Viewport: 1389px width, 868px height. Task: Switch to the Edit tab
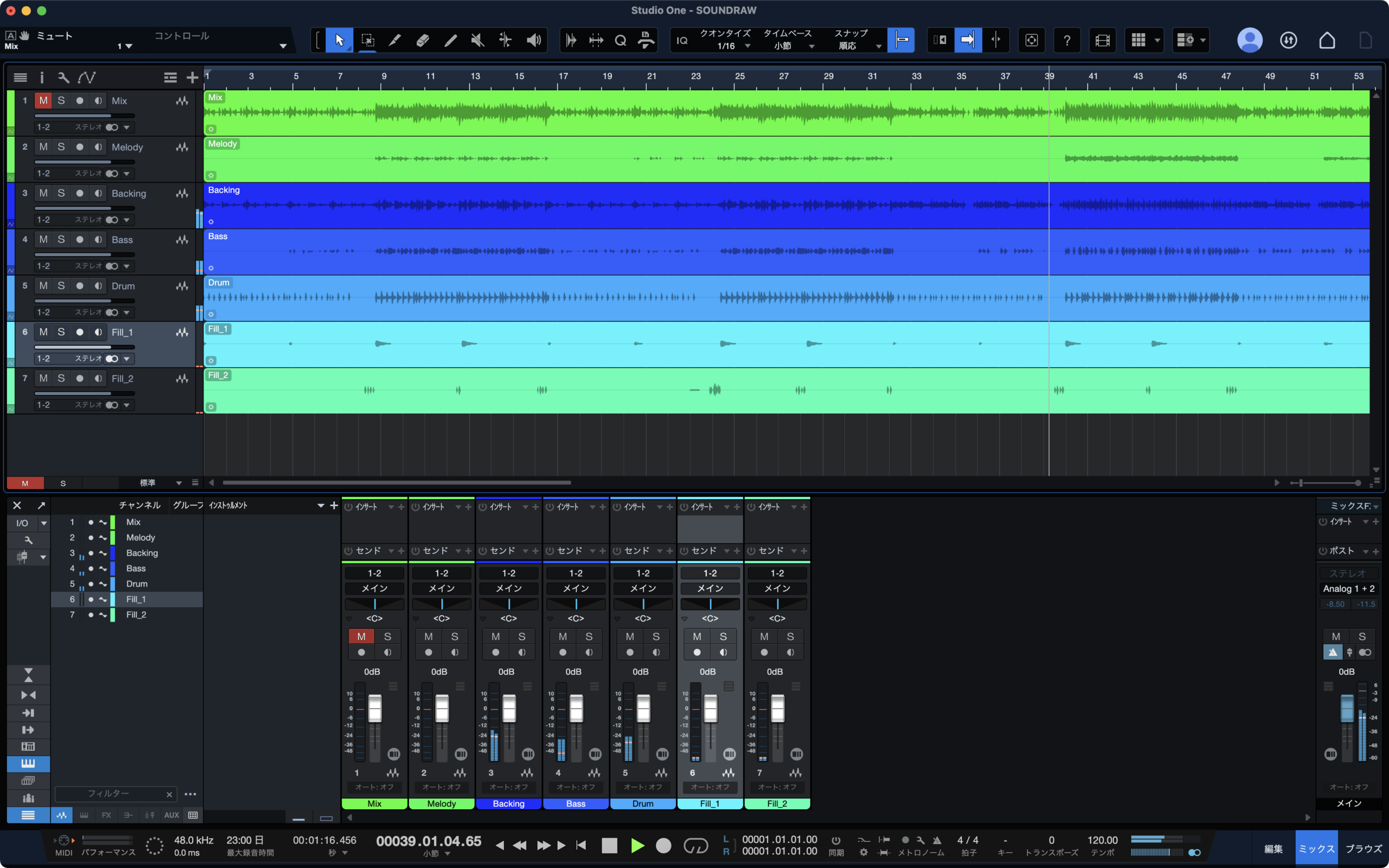pos(1273,848)
